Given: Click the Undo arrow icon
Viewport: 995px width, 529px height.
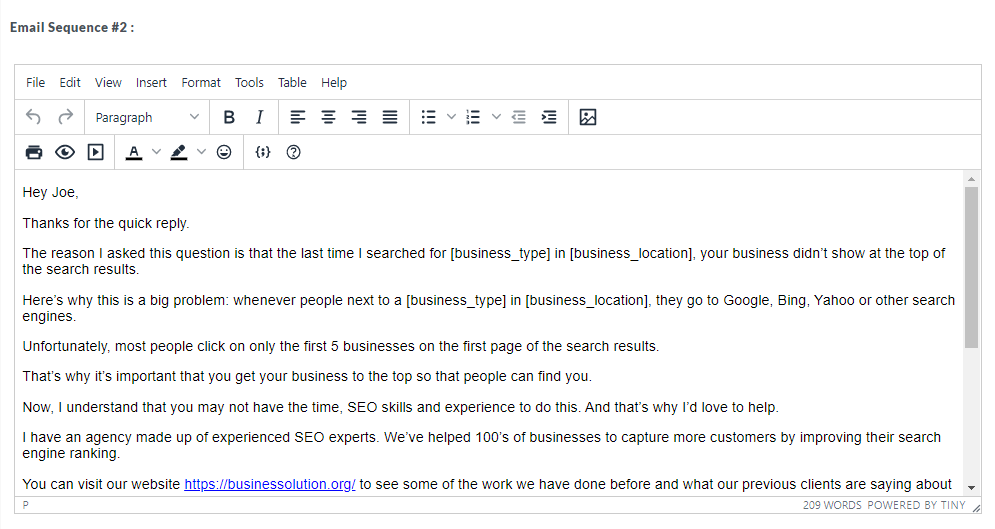Looking at the screenshot, I should pos(34,117).
